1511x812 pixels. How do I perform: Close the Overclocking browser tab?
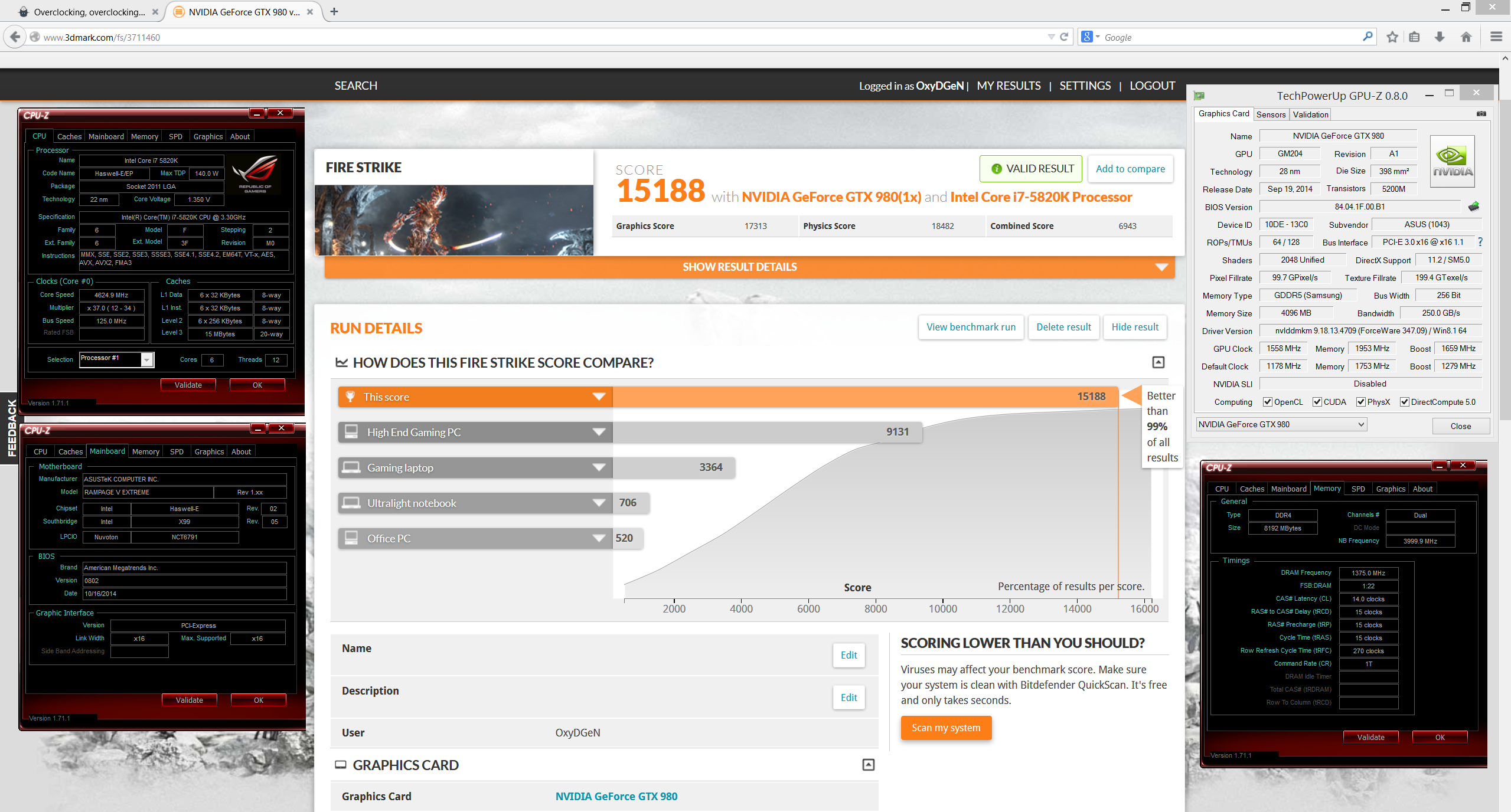click(155, 12)
